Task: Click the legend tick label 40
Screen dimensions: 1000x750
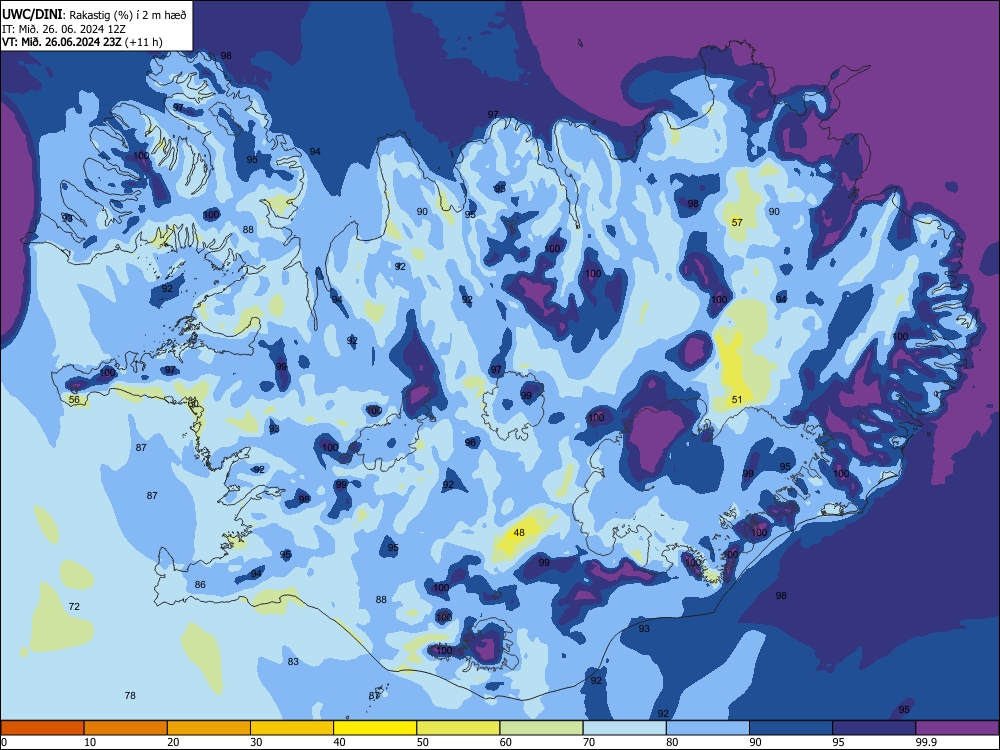Action: [x=339, y=742]
